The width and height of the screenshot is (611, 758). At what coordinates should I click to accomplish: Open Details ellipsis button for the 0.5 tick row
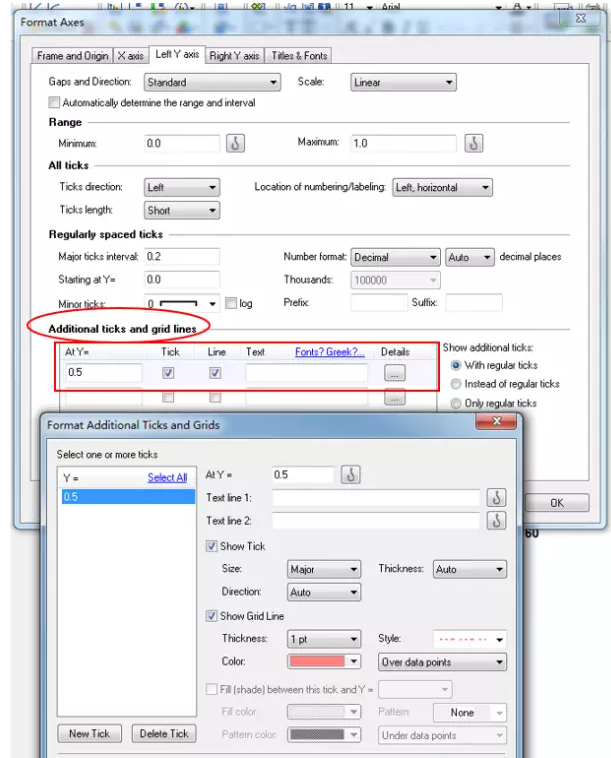click(x=395, y=373)
